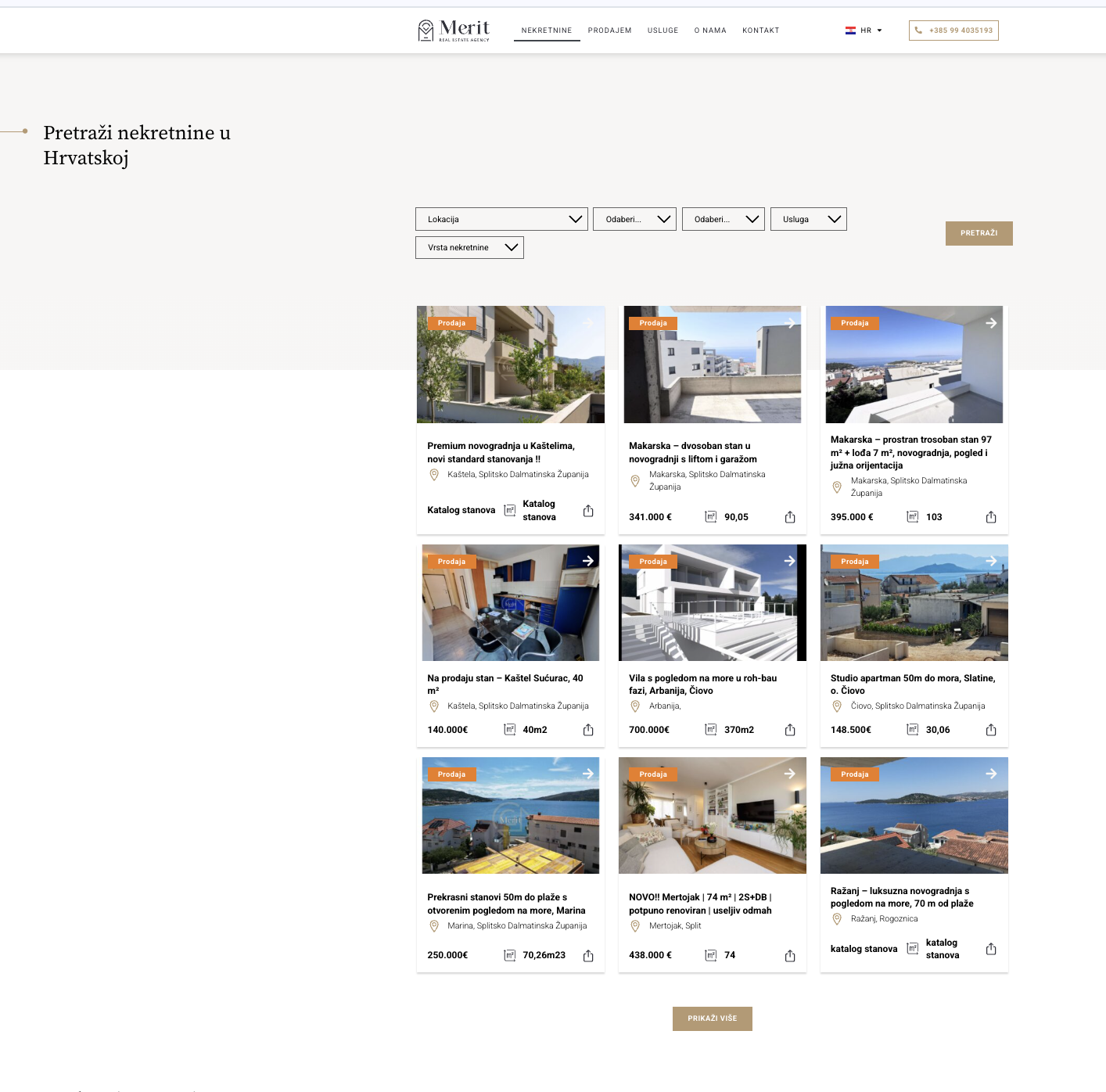Open Studio apartman 50m do mora title
The image size is (1106, 1092).
[913, 684]
